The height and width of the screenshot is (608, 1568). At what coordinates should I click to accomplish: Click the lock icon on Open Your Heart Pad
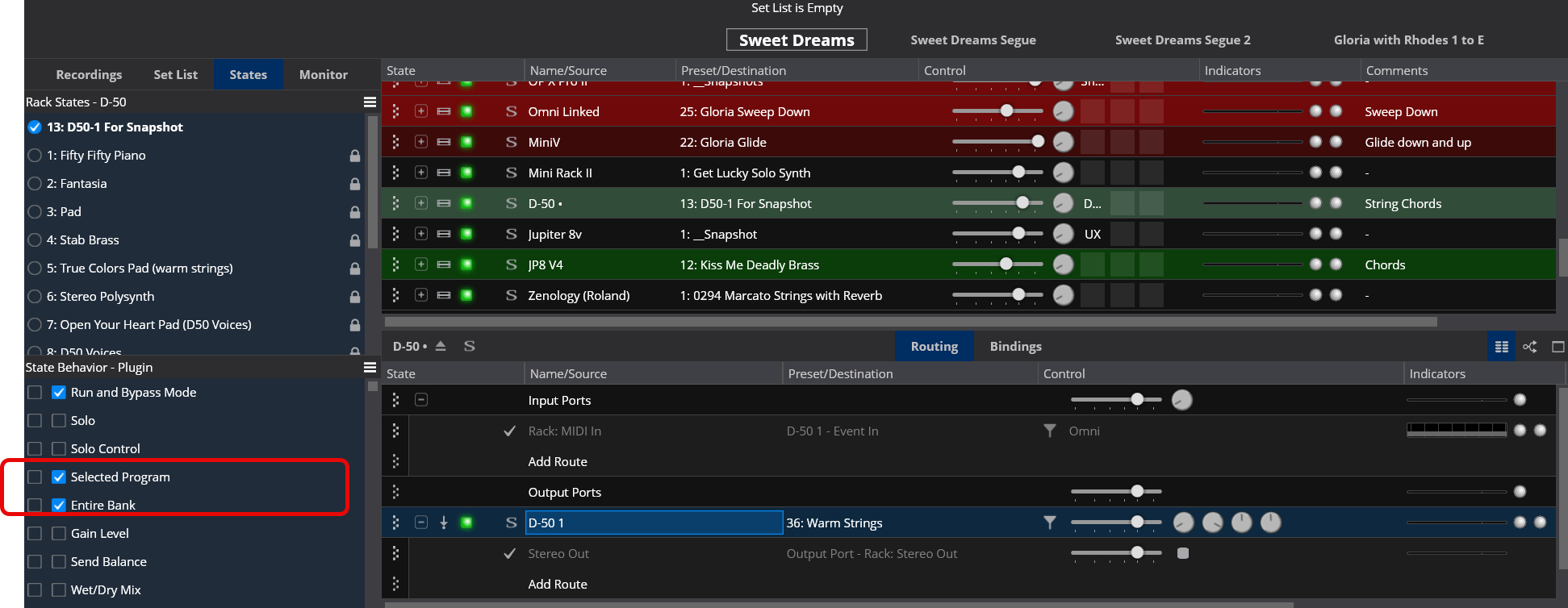click(354, 325)
